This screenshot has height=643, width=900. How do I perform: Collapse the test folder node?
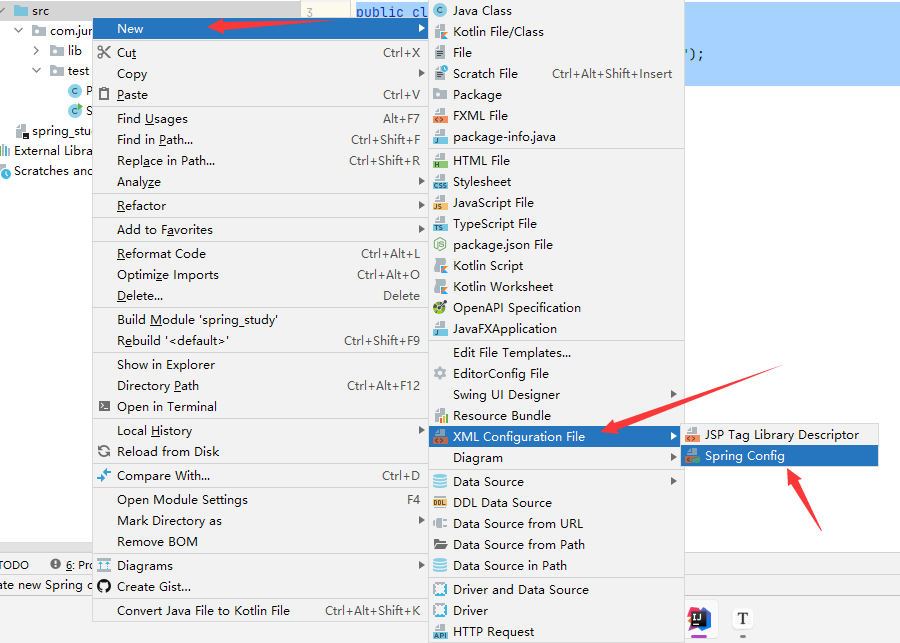tap(37, 71)
